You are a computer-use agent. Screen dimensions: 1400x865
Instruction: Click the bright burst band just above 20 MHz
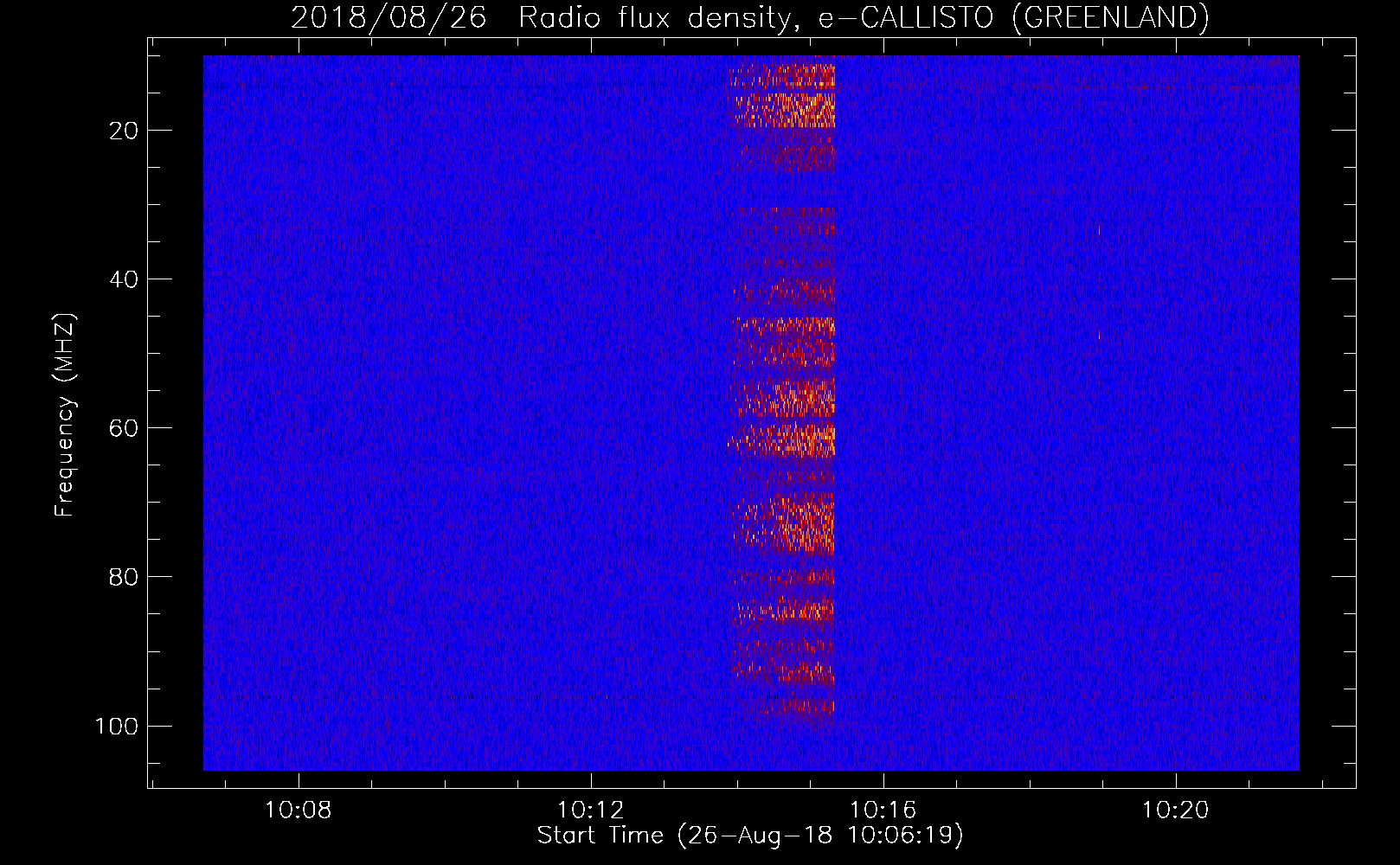(x=785, y=111)
